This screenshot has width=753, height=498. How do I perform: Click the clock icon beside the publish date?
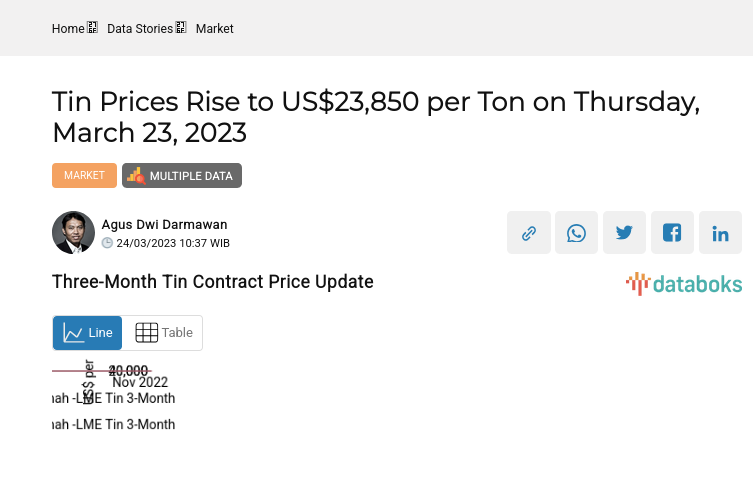(108, 243)
